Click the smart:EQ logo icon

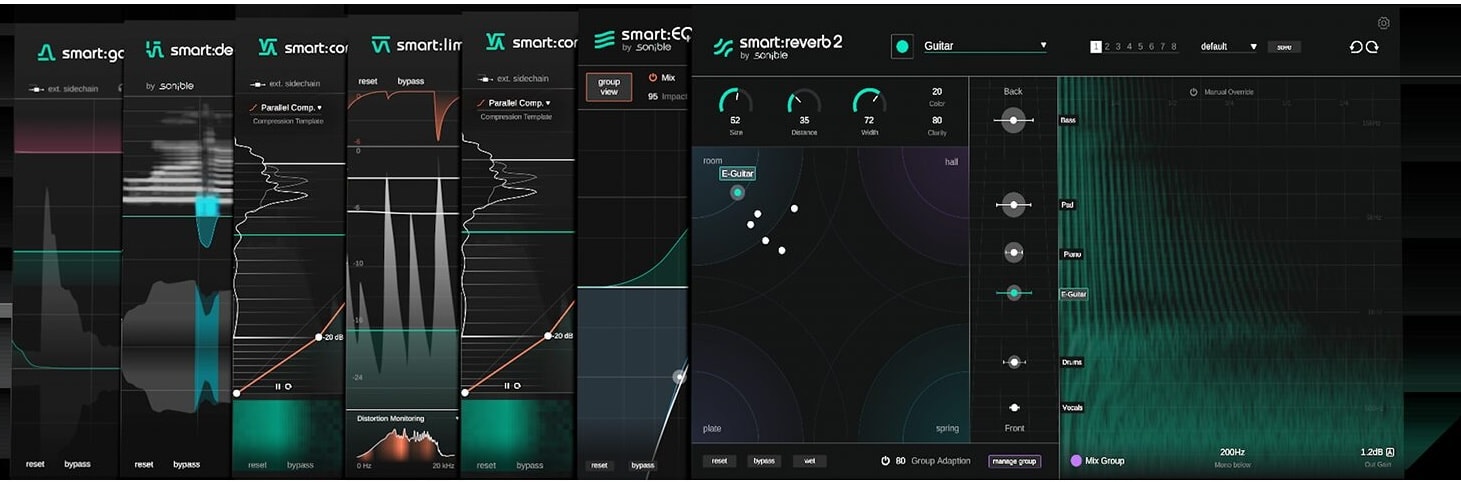(604, 40)
